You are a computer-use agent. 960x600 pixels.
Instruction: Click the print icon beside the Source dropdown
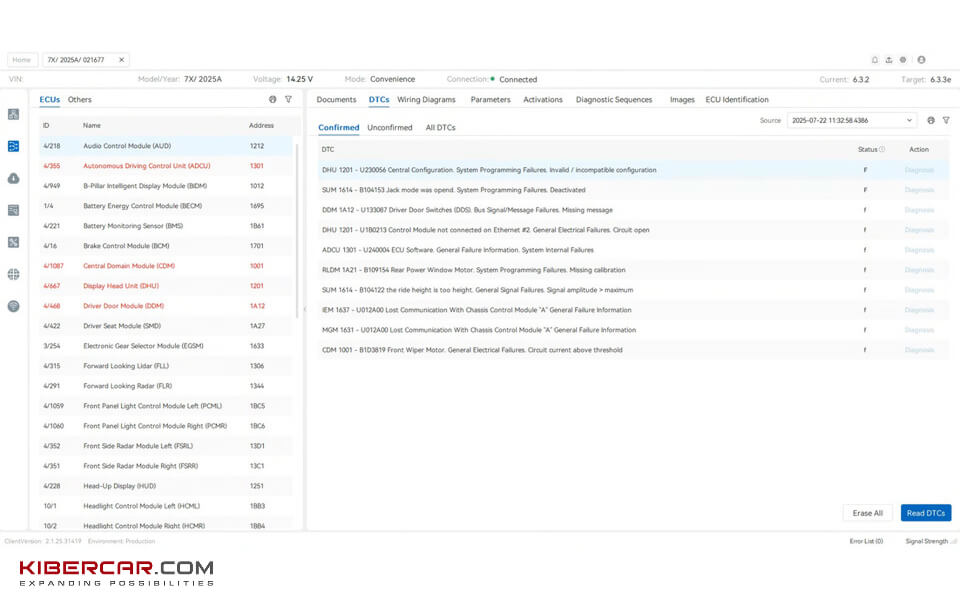(931, 120)
